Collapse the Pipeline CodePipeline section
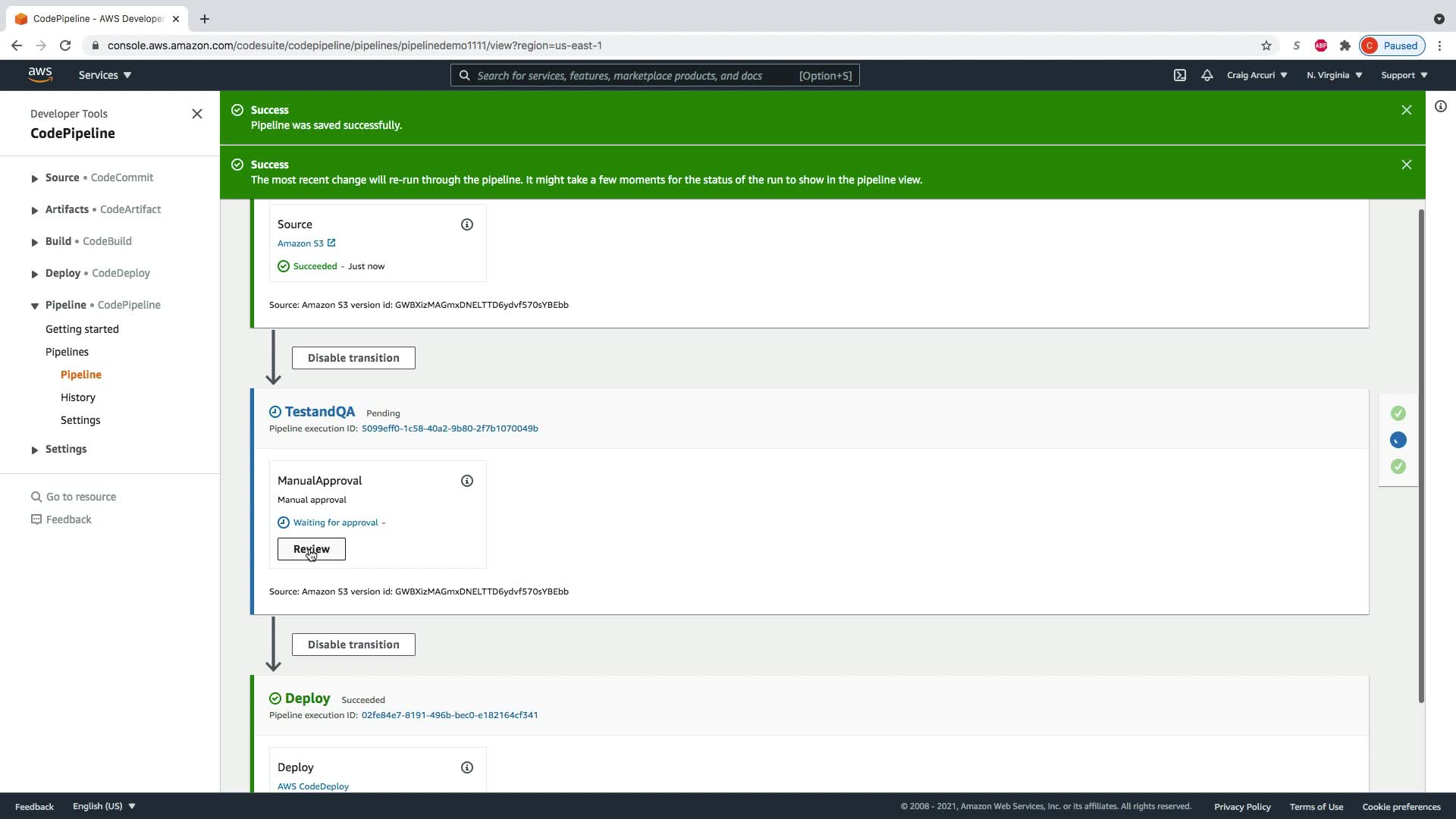The image size is (1456, 819). [35, 306]
